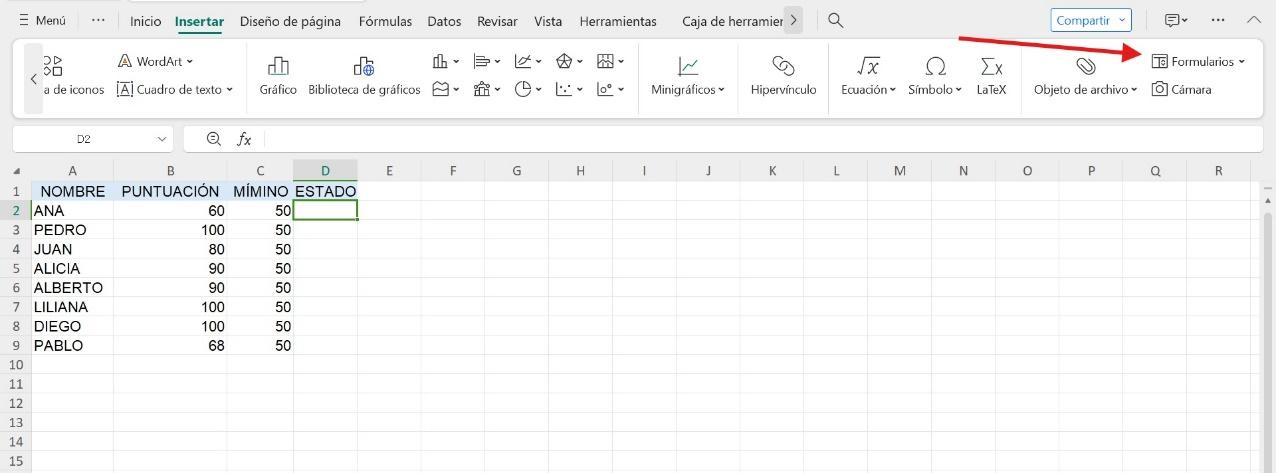Insert a Símbolo
Viewport: 1276px width, 473px height.
[935, 76]
